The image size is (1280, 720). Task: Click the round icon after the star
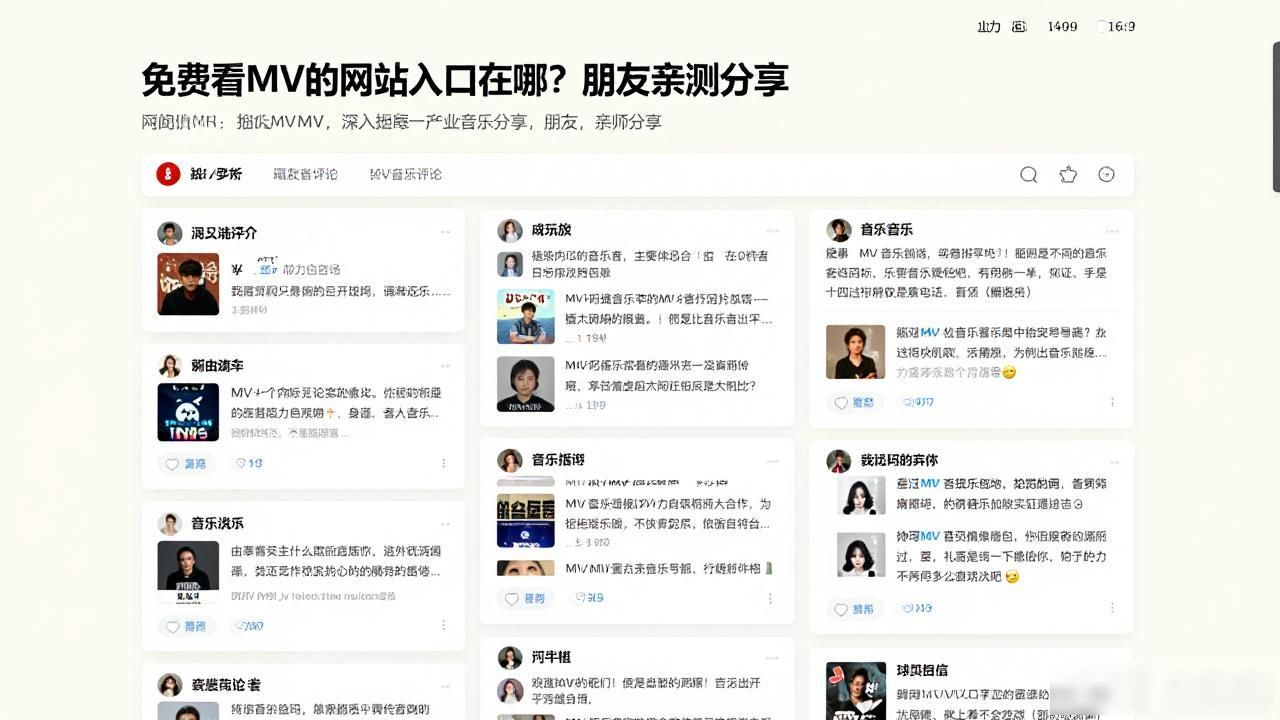[1106, 174]
